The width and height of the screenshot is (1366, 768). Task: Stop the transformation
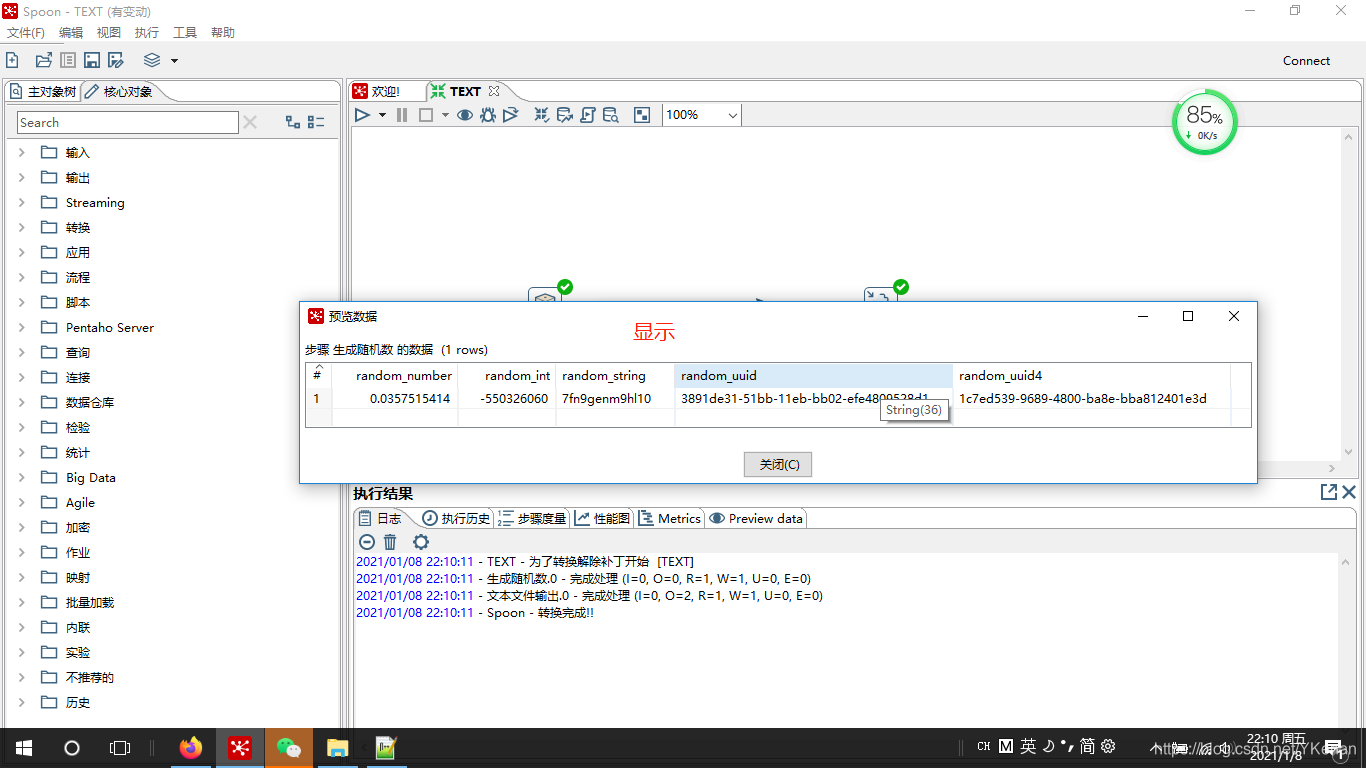(425, 115)
